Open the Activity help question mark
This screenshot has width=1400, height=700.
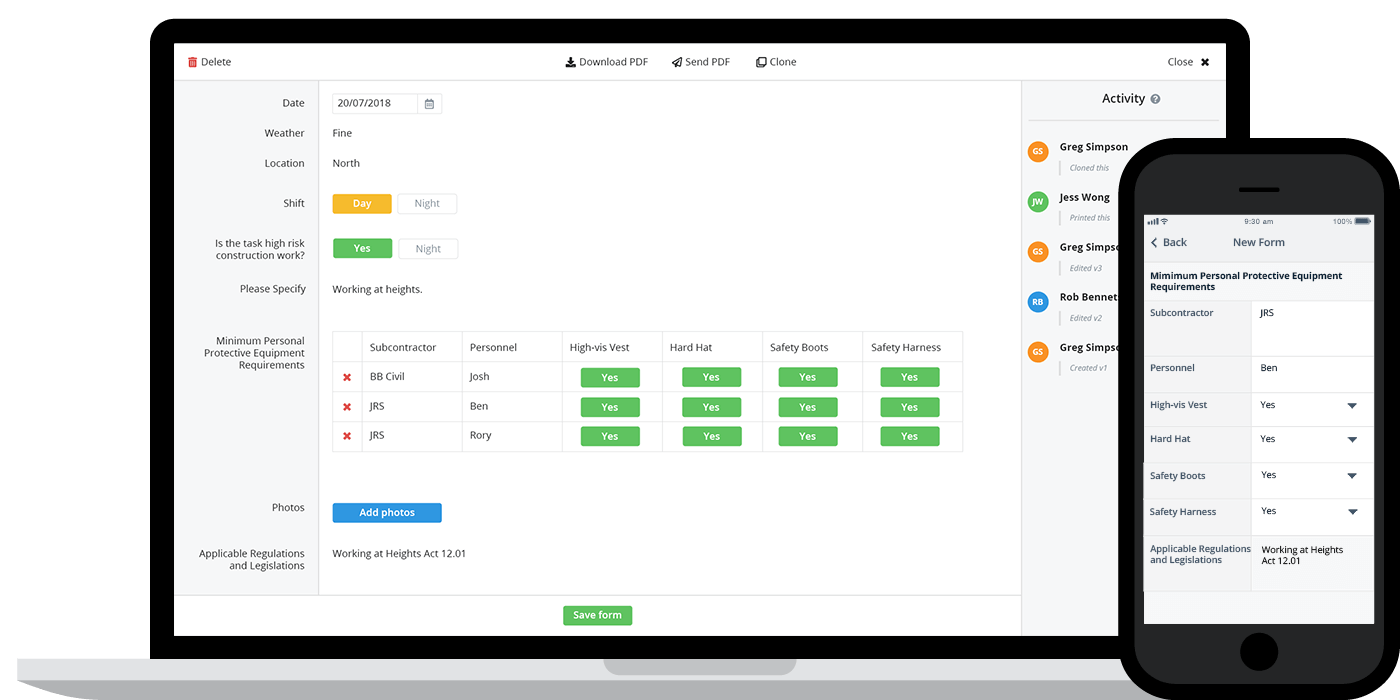[1155, 98]
